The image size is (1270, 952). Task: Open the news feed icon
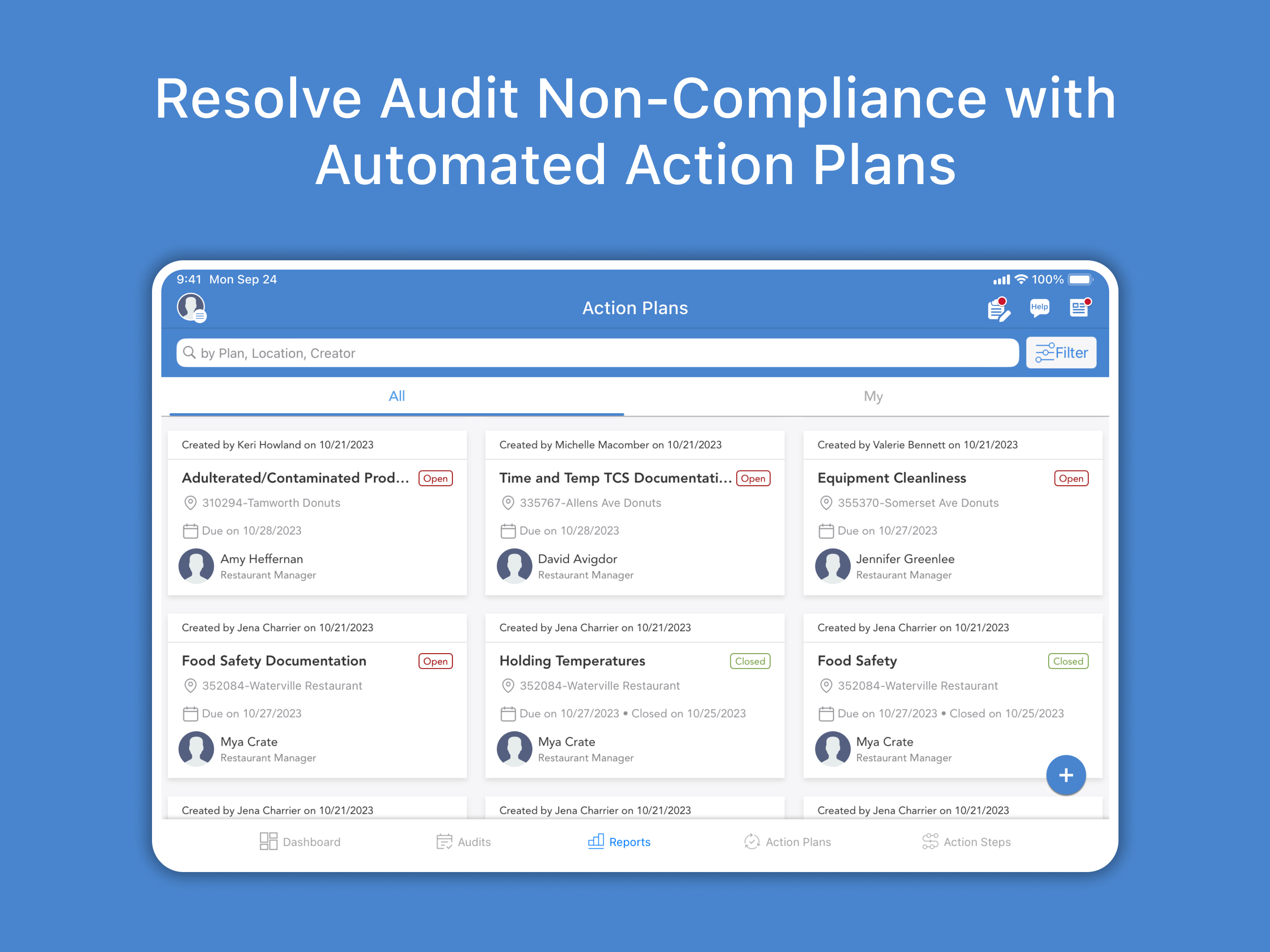pos(1080,308)
